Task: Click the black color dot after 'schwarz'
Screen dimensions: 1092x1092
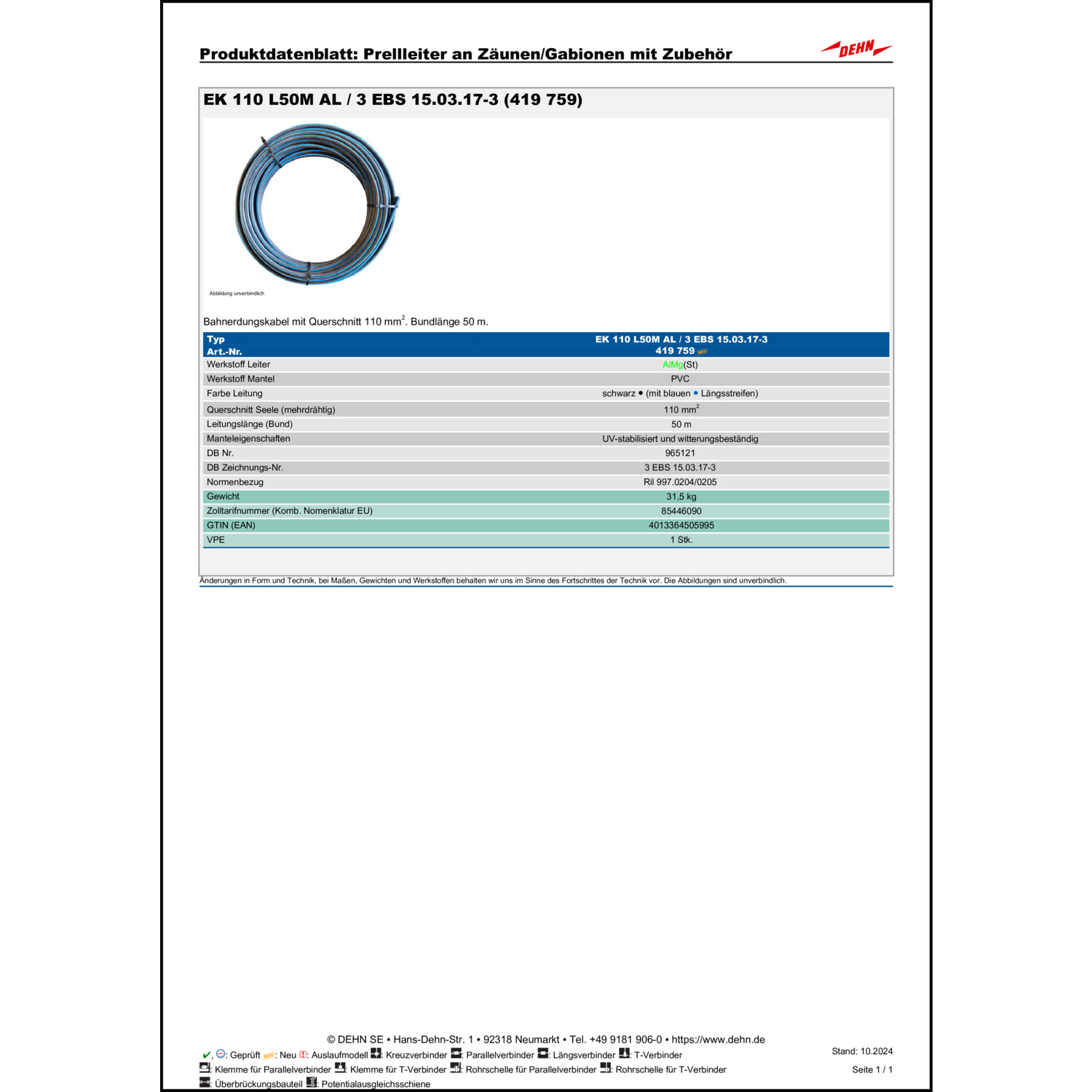Action: coord(641,393)
